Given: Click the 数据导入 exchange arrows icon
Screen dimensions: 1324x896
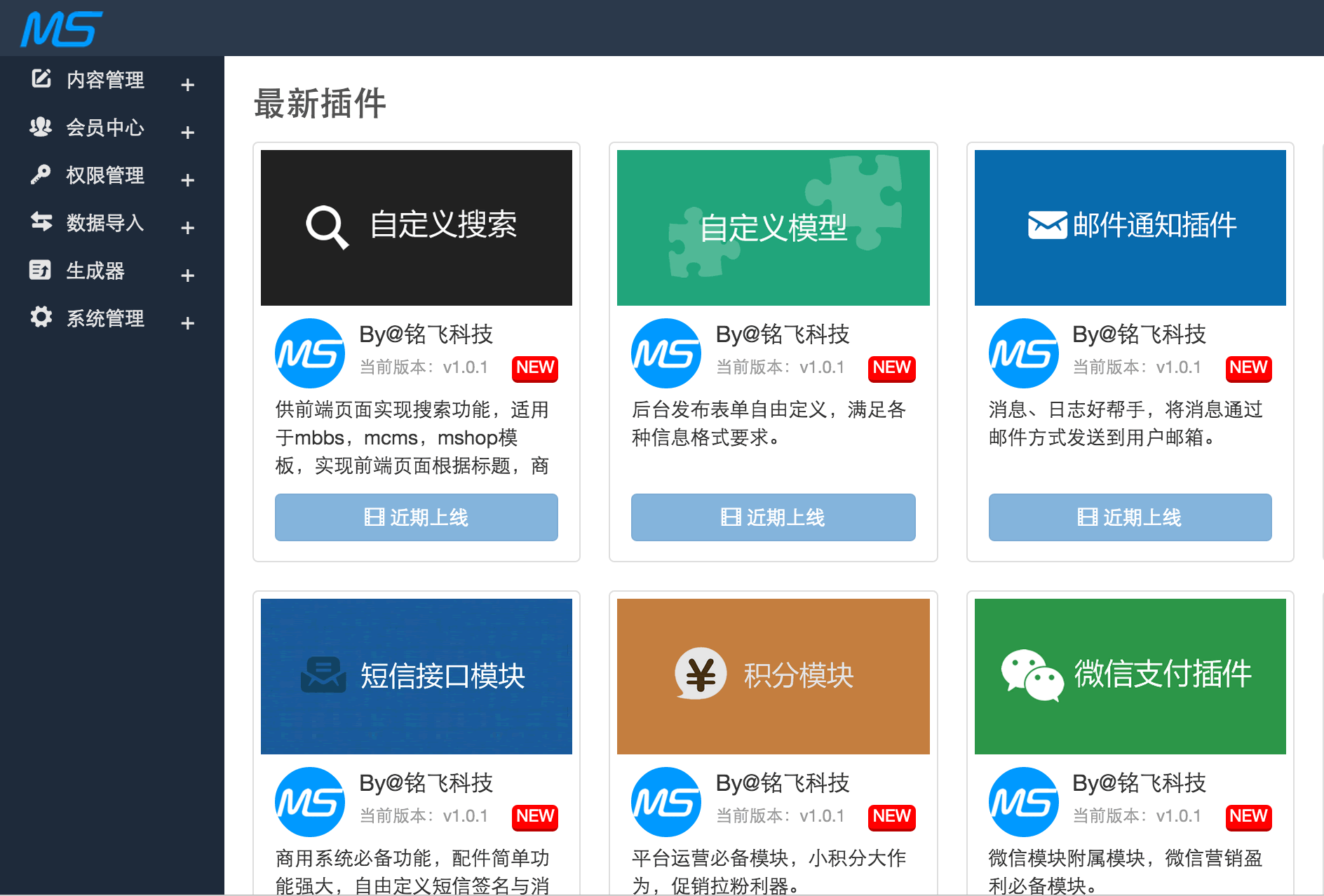Looking at the screenshot, I should tap(41, 222).
